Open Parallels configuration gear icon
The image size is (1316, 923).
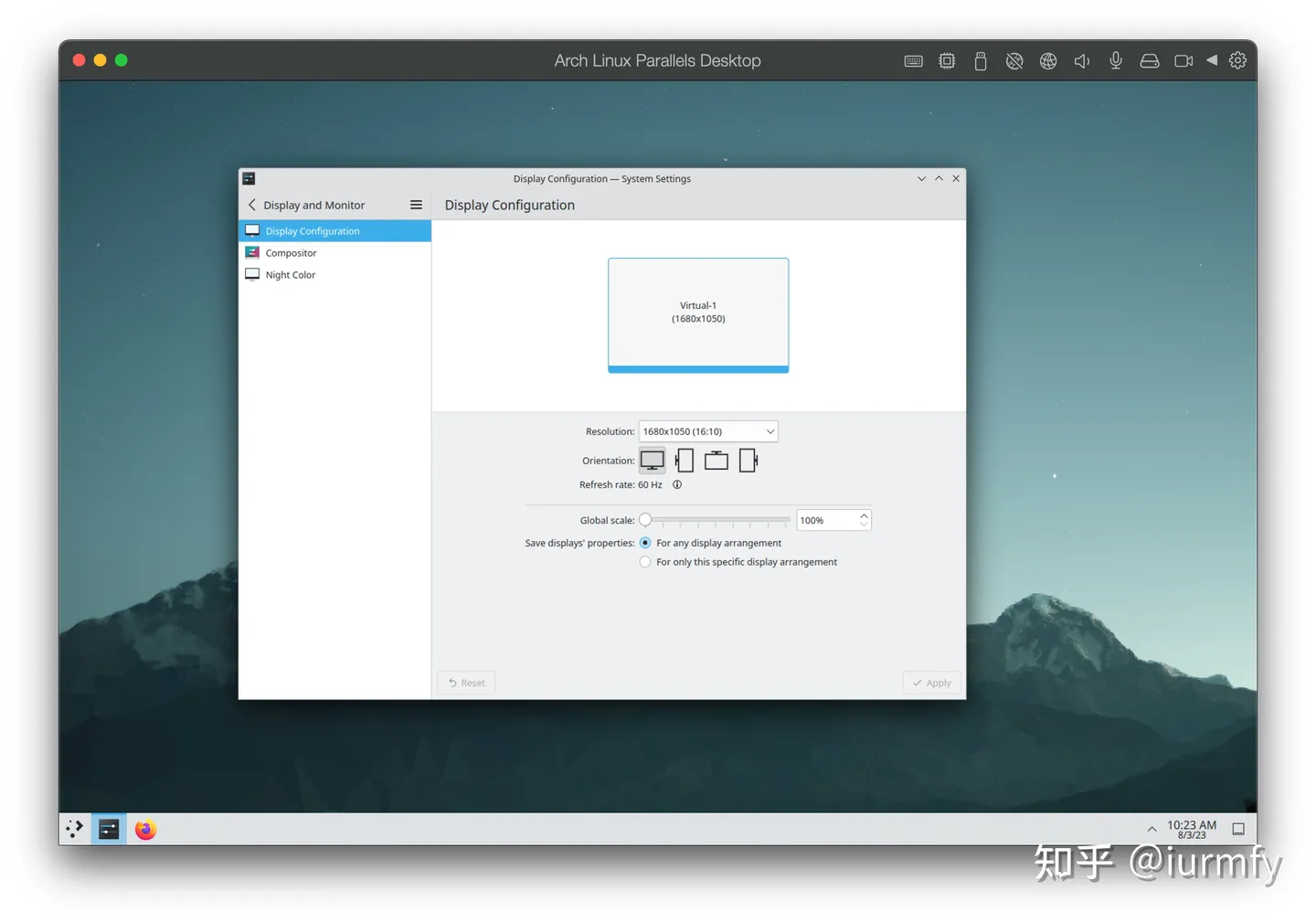1237,60
